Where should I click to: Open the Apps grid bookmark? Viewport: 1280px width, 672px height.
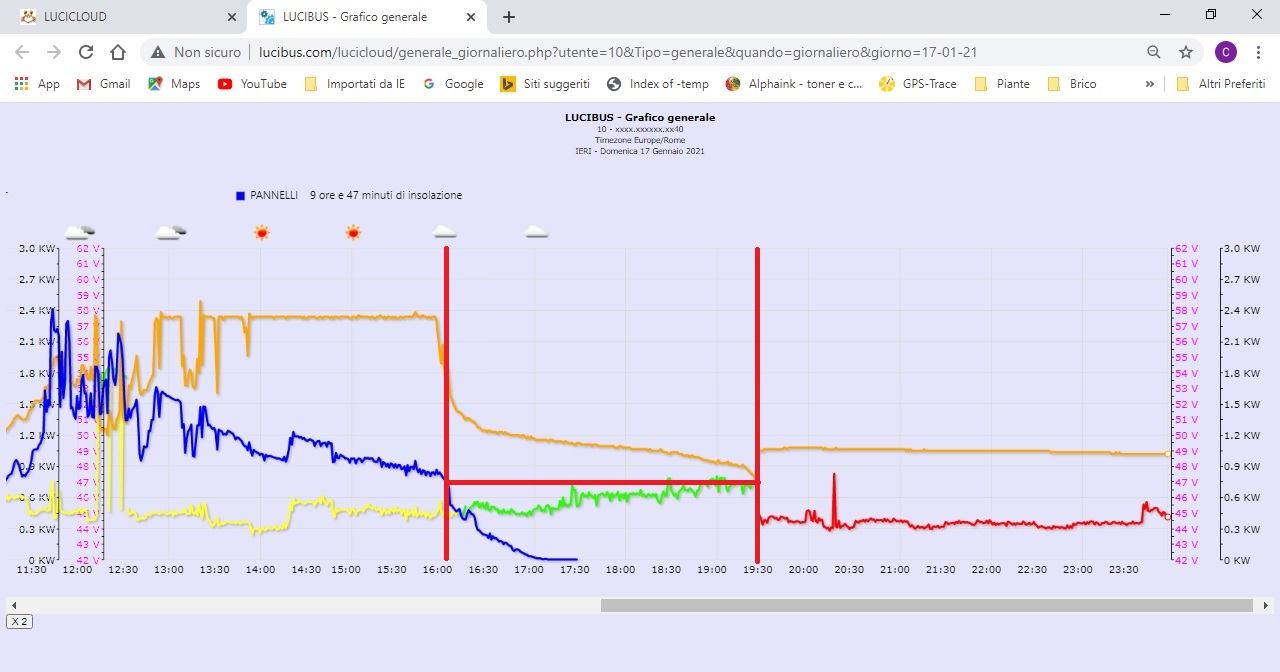[37, 84]
